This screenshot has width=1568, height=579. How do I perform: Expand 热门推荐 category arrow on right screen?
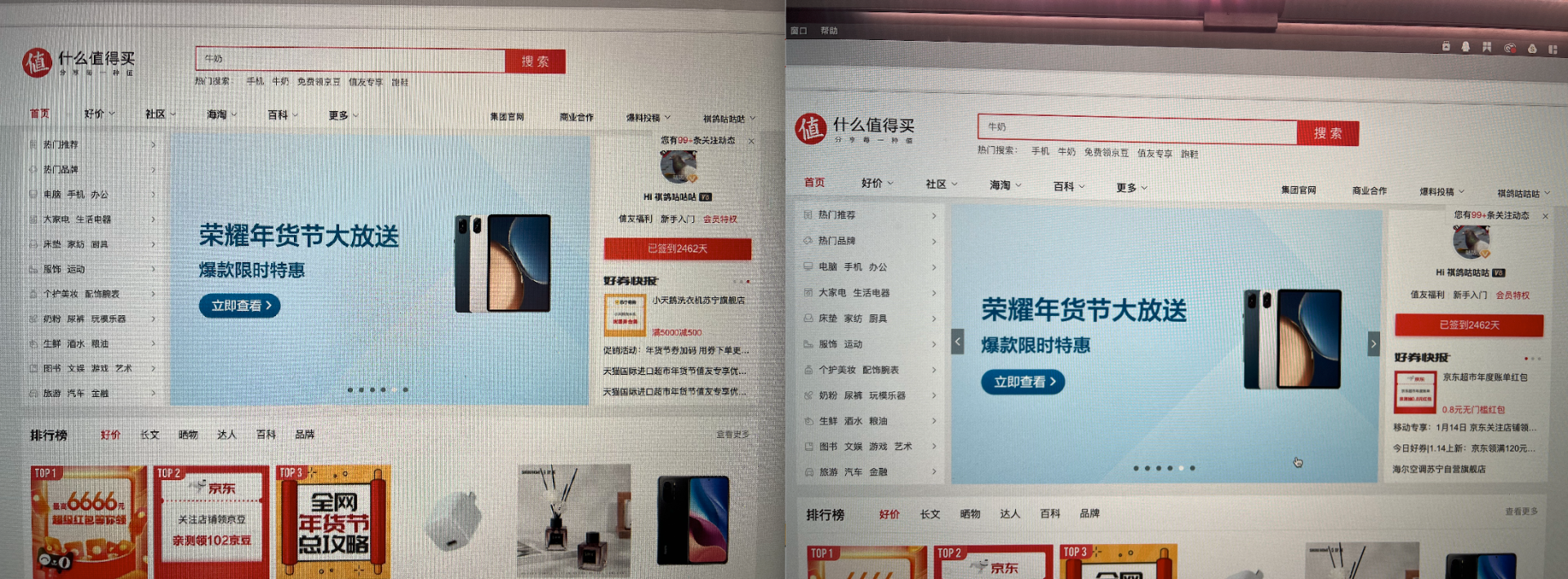[933, 216]
